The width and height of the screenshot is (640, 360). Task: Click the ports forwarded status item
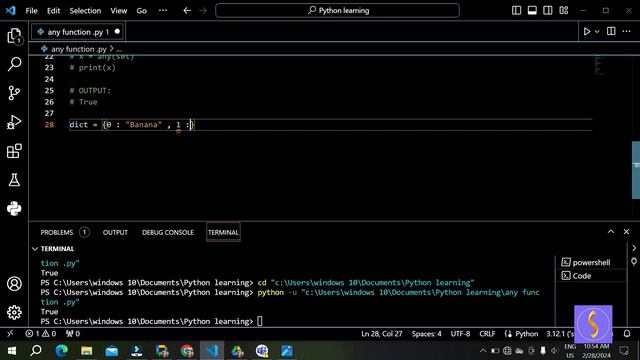[x=73, y=333]
